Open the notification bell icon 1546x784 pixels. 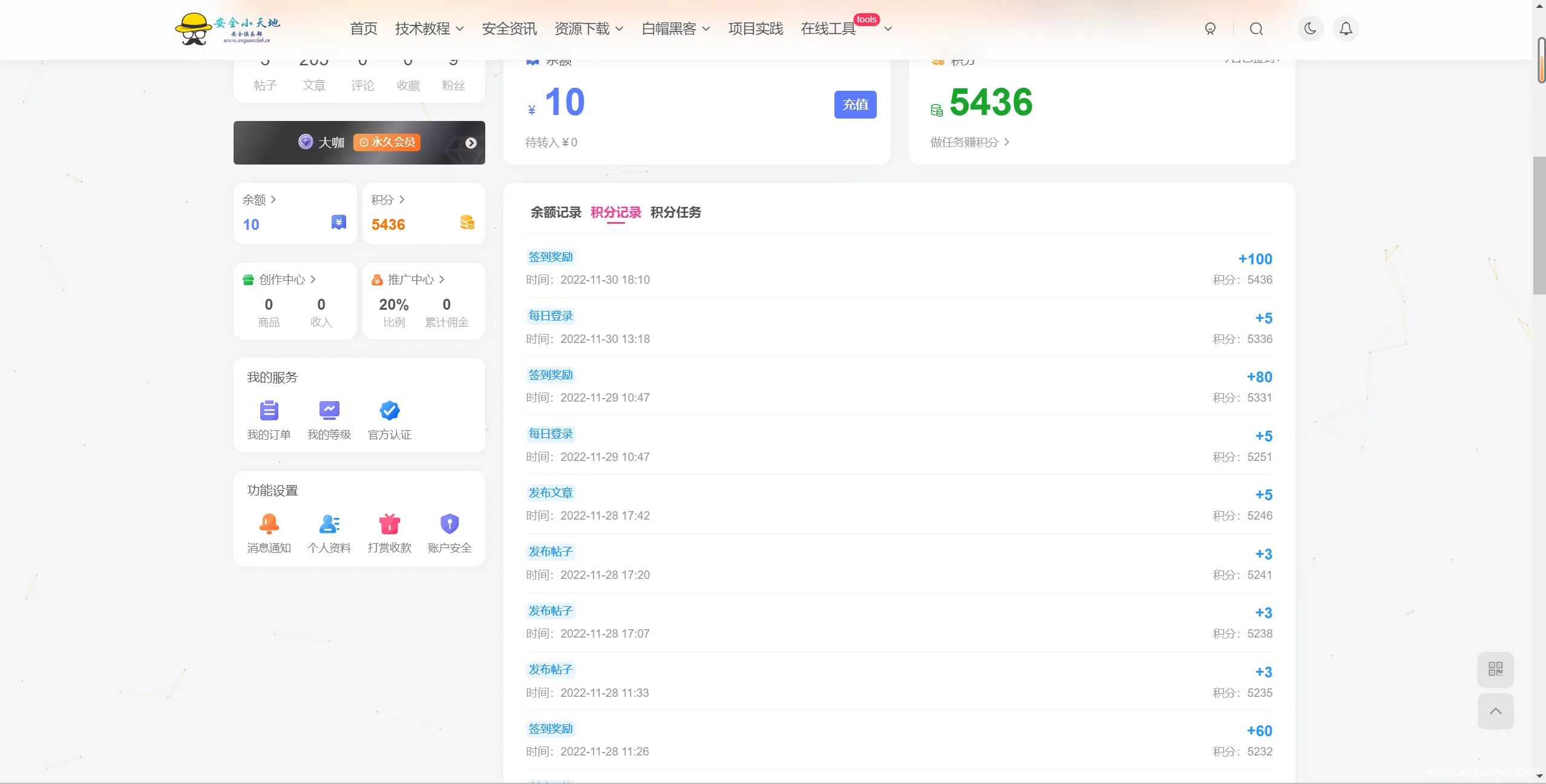coord(1346,28)
